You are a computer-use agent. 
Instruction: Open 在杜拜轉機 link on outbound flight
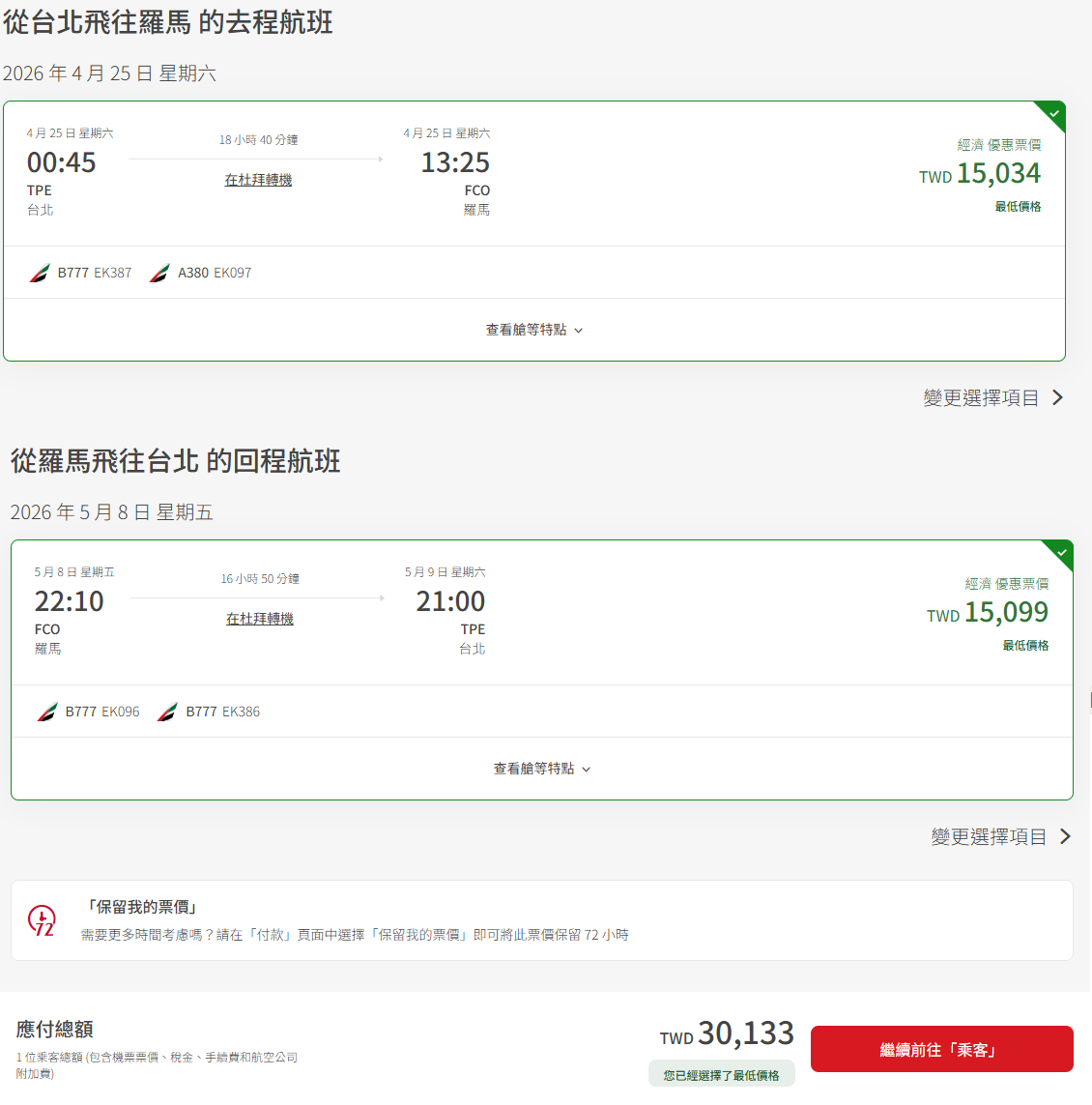258,180
